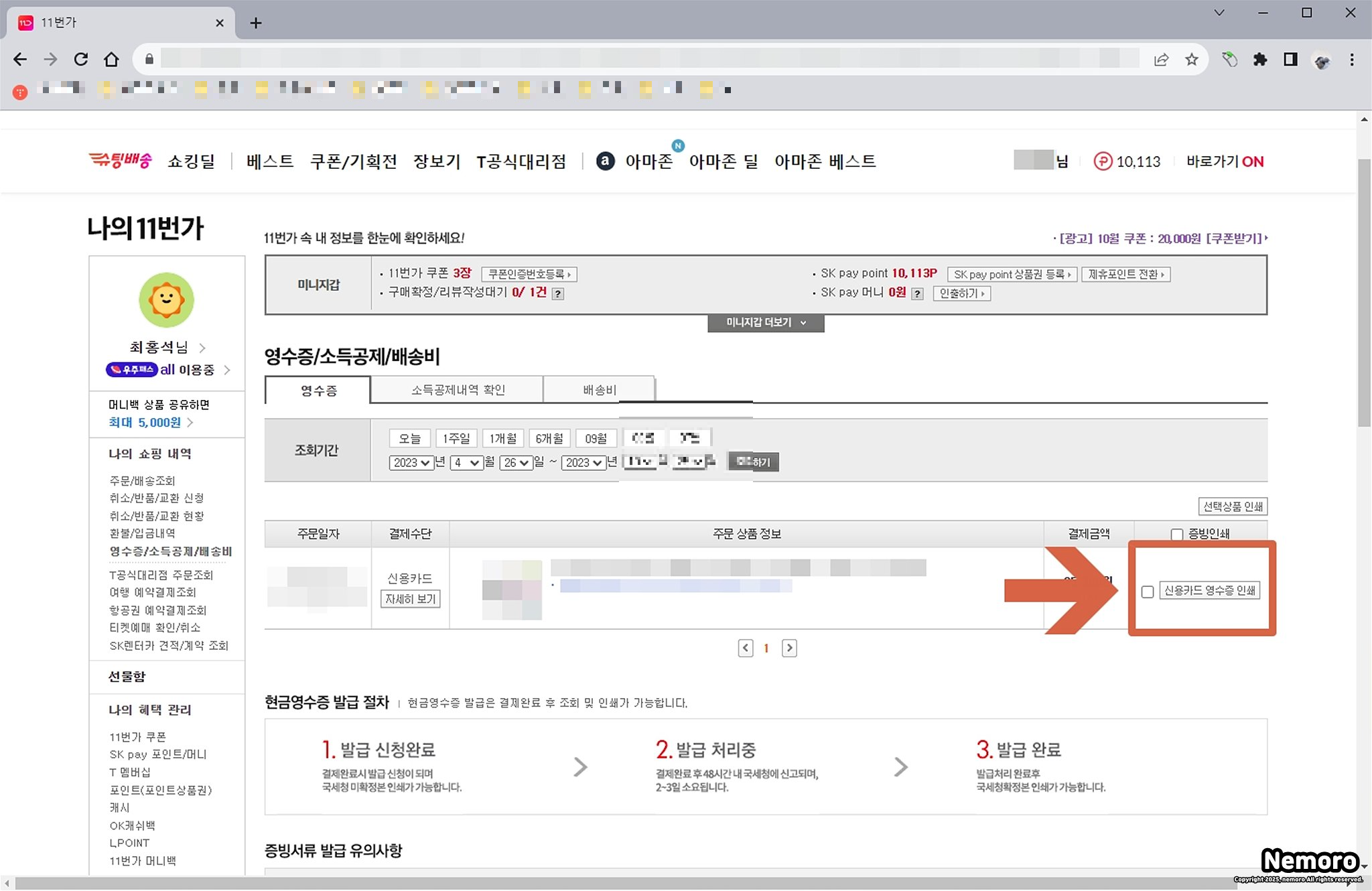Image resolution: width=1372 pixels, height=891 pixels.
Task: Check the 증빙인쇄 header checkbox
Action: [x=1176, y=534]
